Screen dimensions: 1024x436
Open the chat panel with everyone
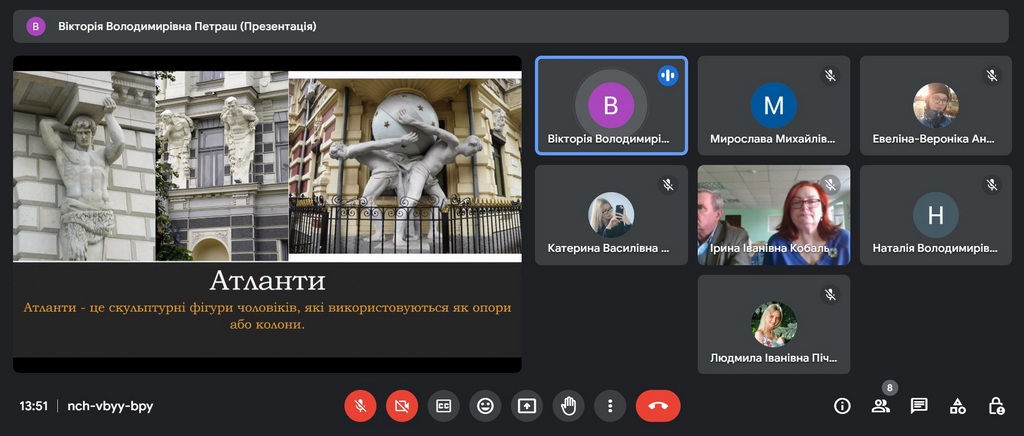tap(919, 406)
